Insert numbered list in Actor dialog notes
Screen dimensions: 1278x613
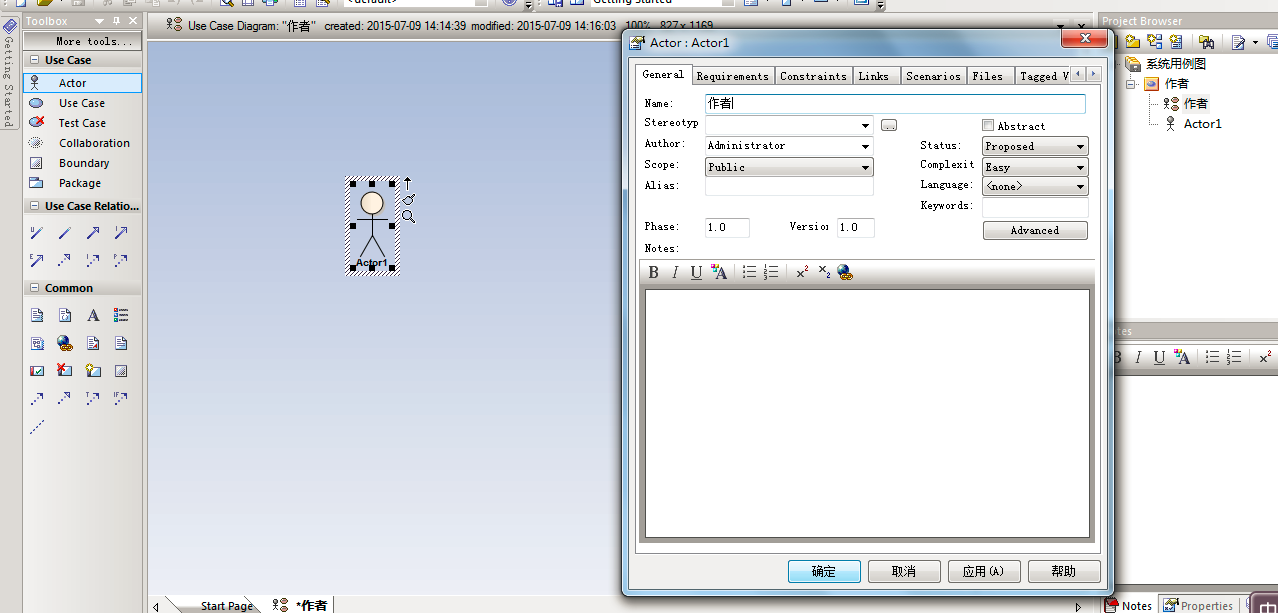pyautogui.click(x=771, y=272)
